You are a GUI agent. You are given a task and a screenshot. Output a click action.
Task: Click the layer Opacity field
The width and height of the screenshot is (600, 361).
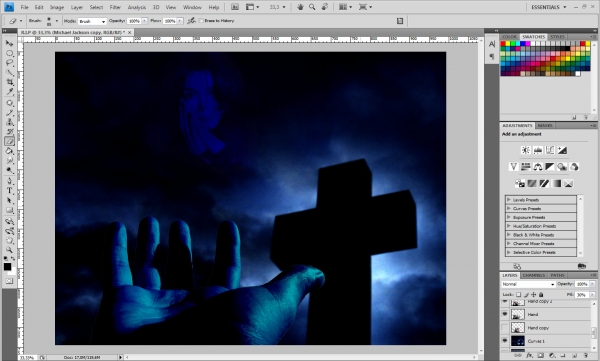tap(582, 284)
